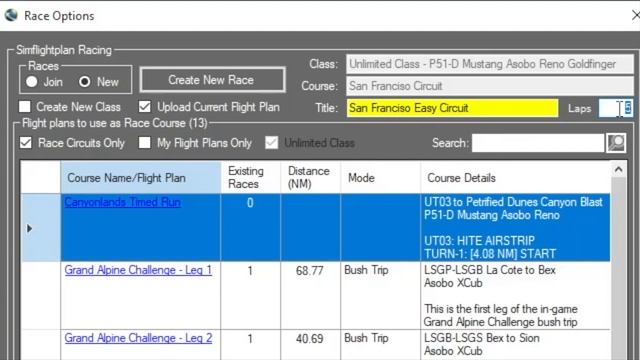Click the yellow Title input field
Viewport: 640px width, 360px height.
(x=452, y=108)
